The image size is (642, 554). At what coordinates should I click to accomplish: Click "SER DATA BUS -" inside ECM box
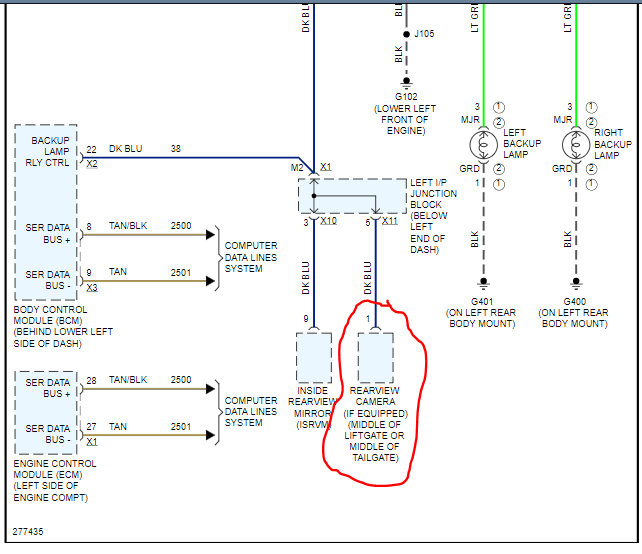47,434
